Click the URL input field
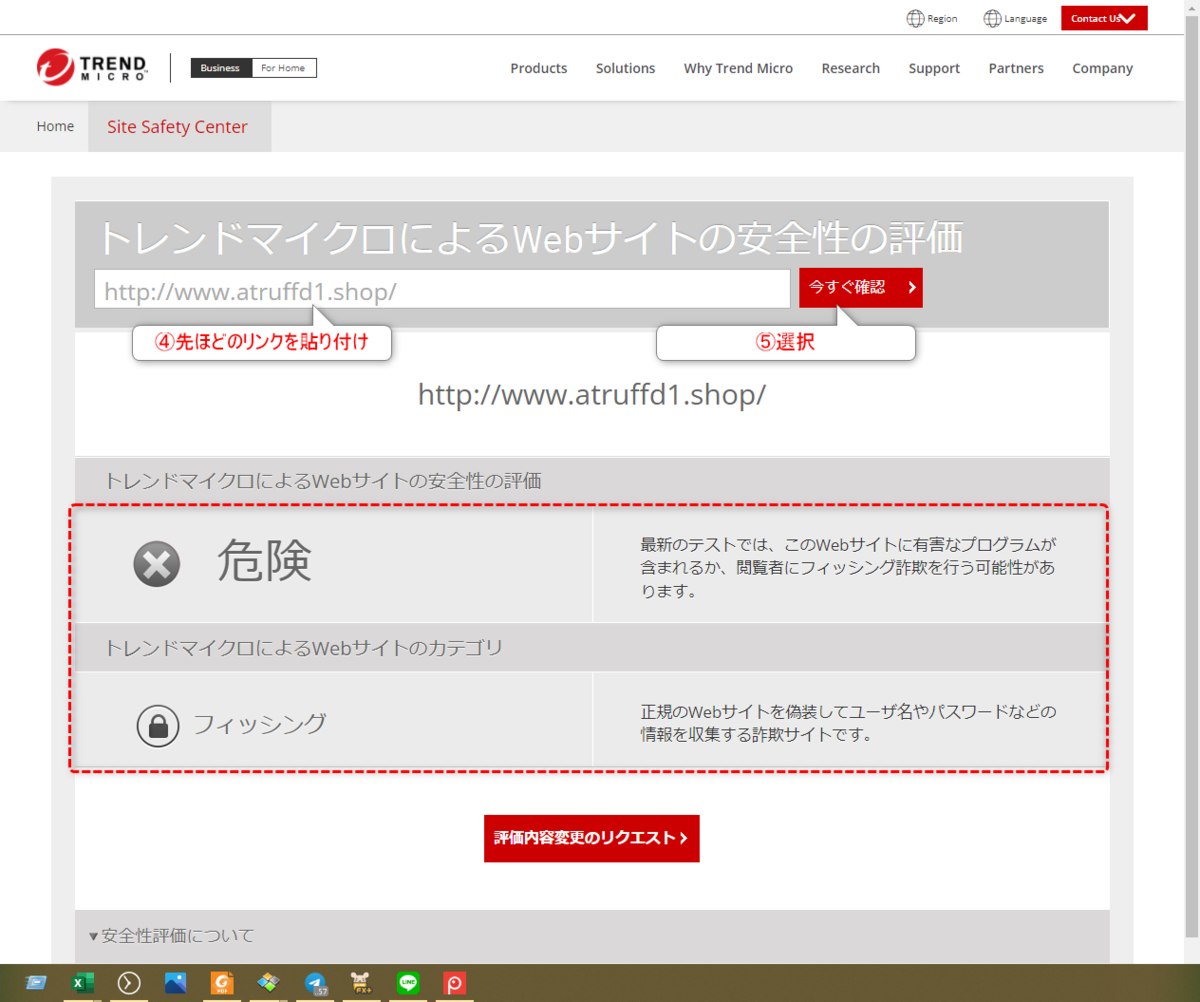1200x1002 pixels. (x=442, y=289)
